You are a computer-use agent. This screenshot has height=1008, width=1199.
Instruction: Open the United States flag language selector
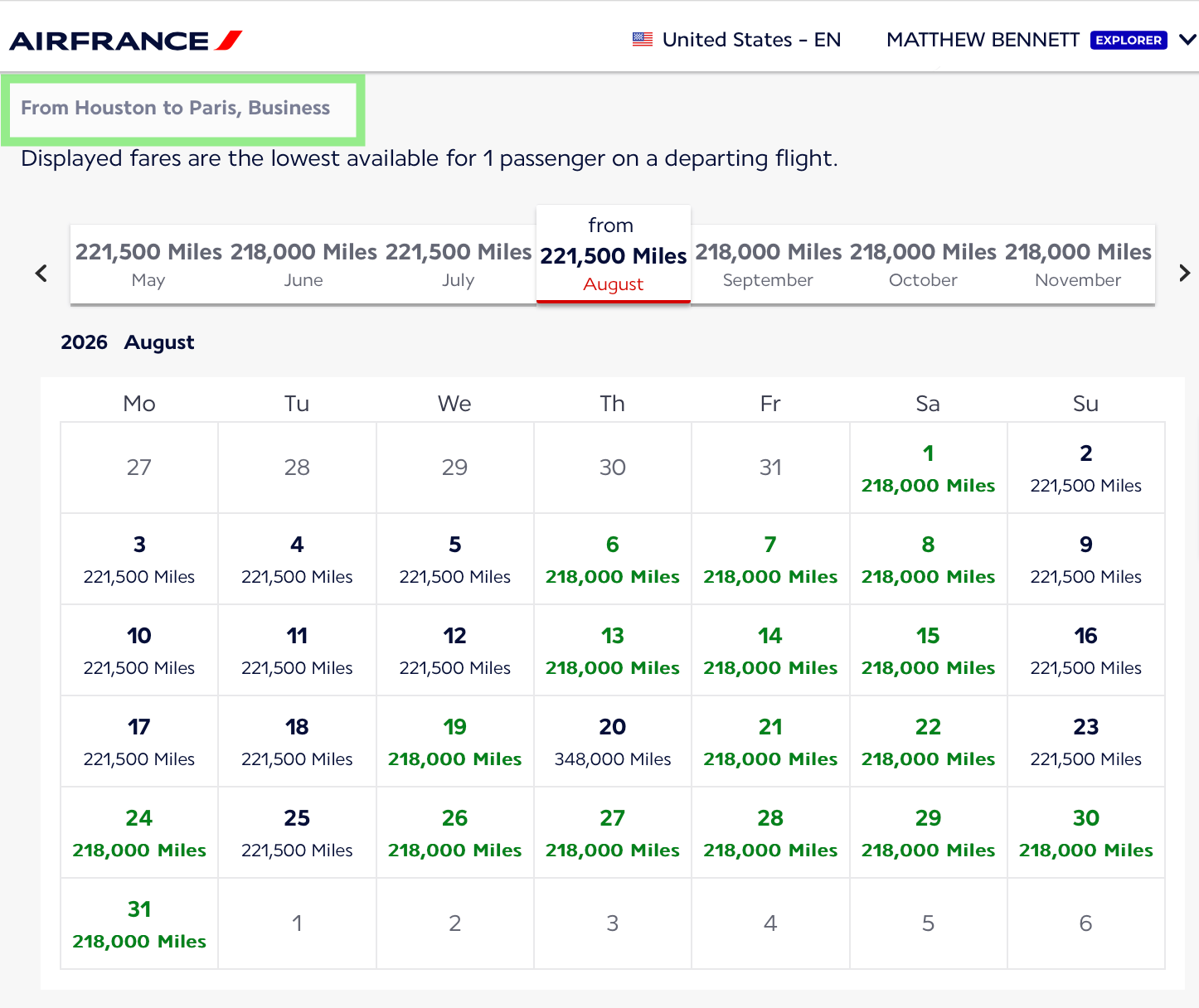643,40
